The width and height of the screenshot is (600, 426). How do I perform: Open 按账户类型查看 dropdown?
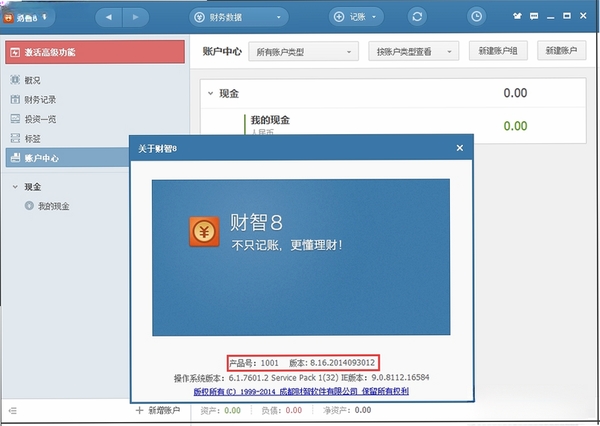click(414, 51)
